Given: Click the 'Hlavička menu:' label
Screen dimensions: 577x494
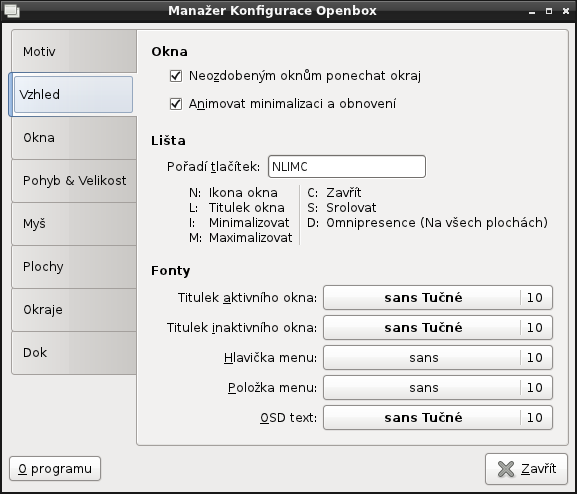Looking at the screenshot, I should pyautogui.click(x=270, y=357).
